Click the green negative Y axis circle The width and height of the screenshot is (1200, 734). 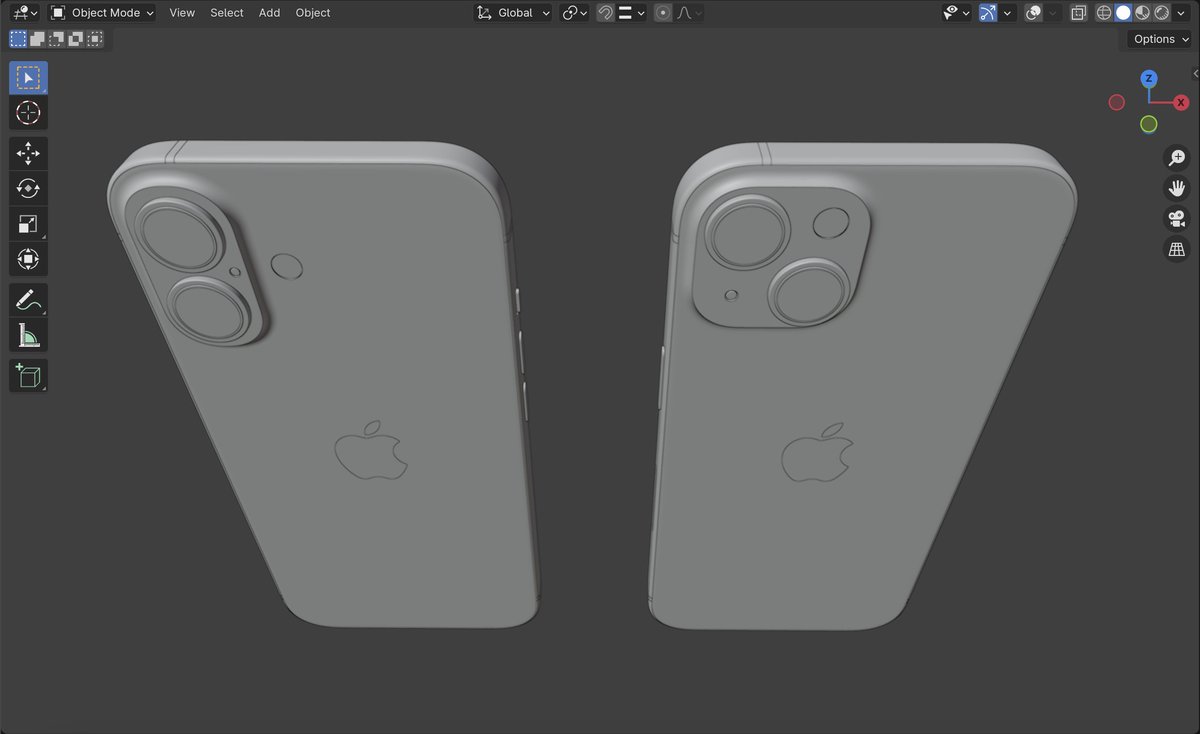click(1149, 124)
